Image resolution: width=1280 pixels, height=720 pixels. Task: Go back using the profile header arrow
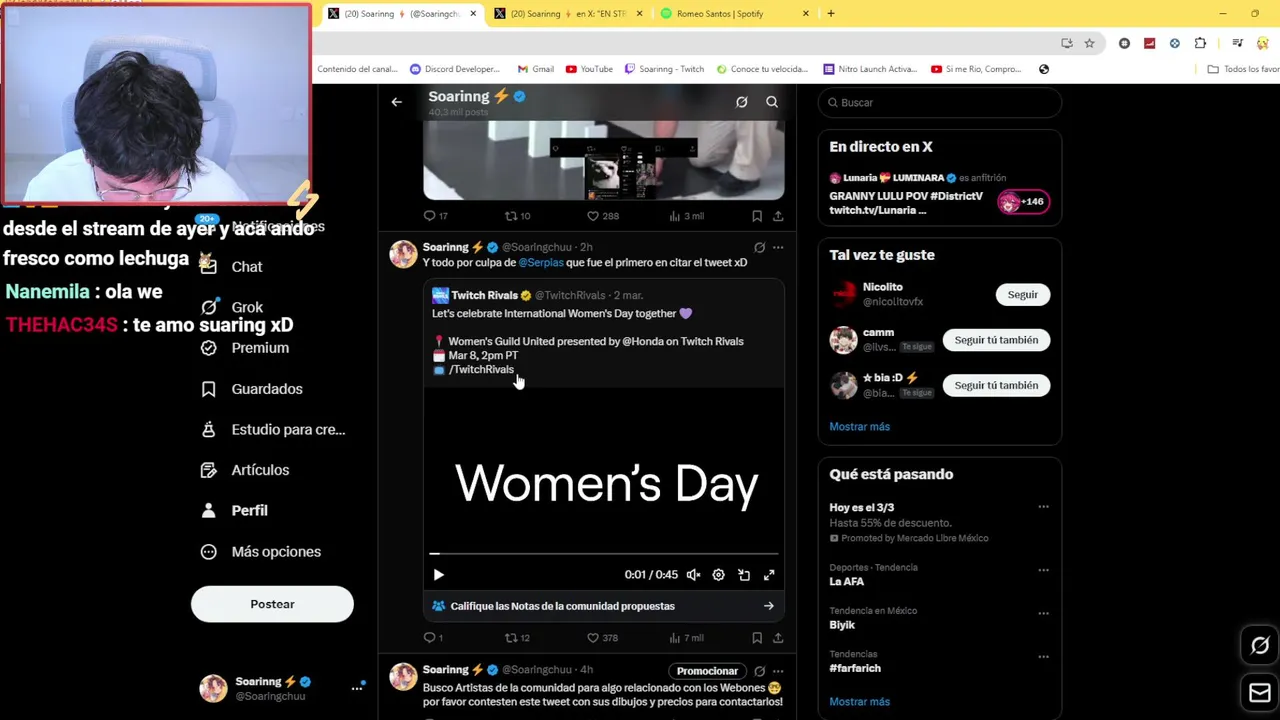click(397, 102)
